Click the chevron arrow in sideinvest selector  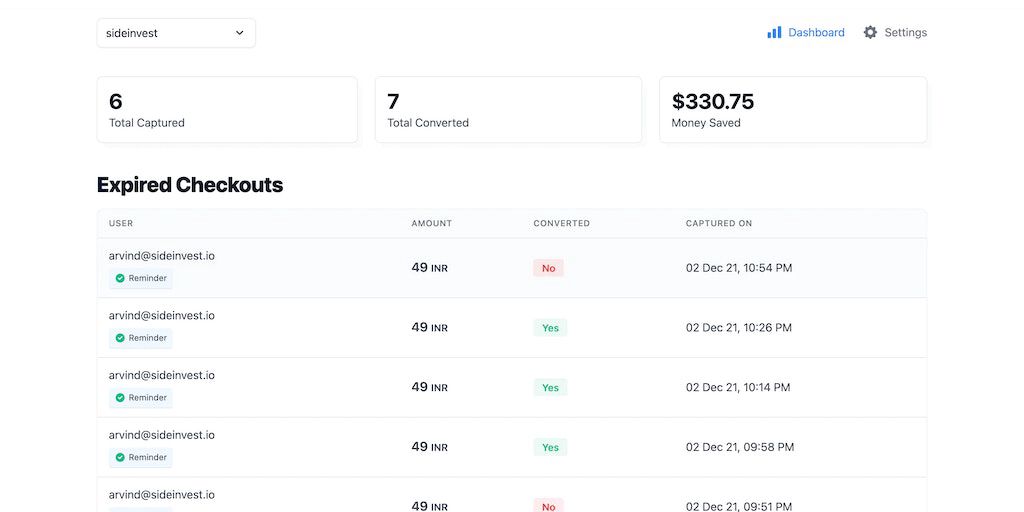point(240,33)
